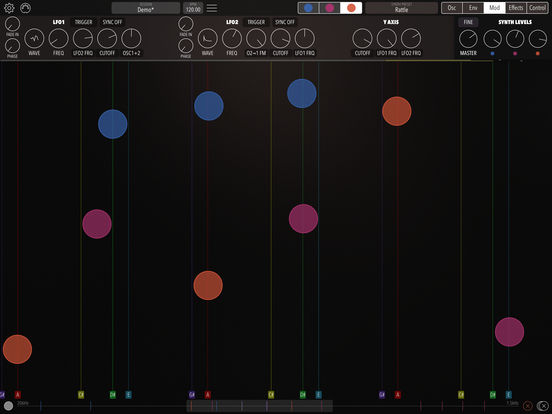Switch to the Osc tab
Screen dimensions: 552x414
(x=452, y=8)
